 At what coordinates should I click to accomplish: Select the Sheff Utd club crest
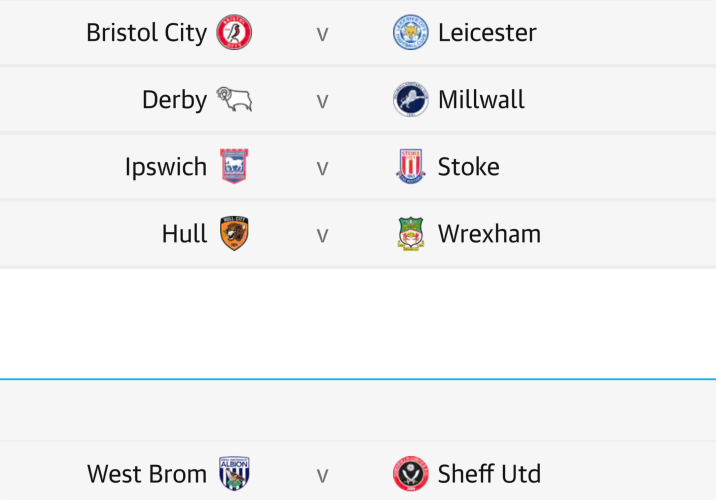click(x=410, y=474)
